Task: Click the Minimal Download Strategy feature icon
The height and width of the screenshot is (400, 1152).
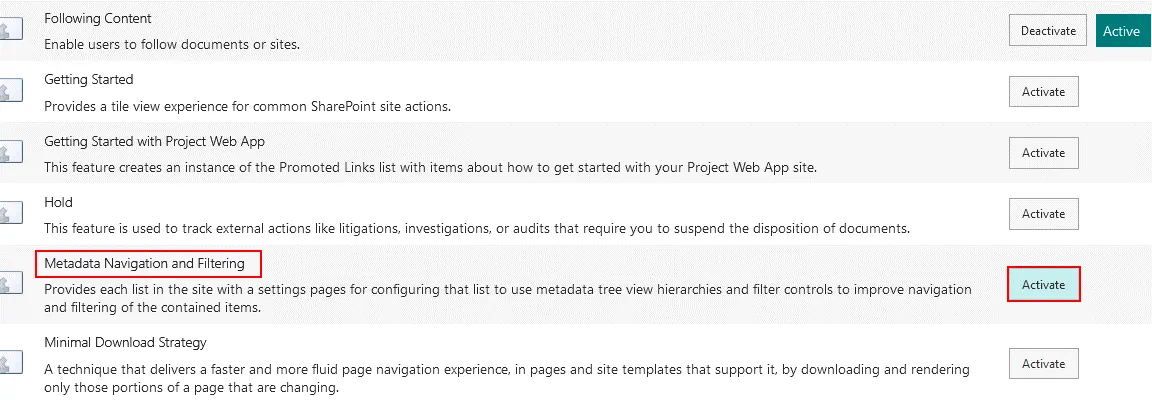Action: click(x=10, y=362)
